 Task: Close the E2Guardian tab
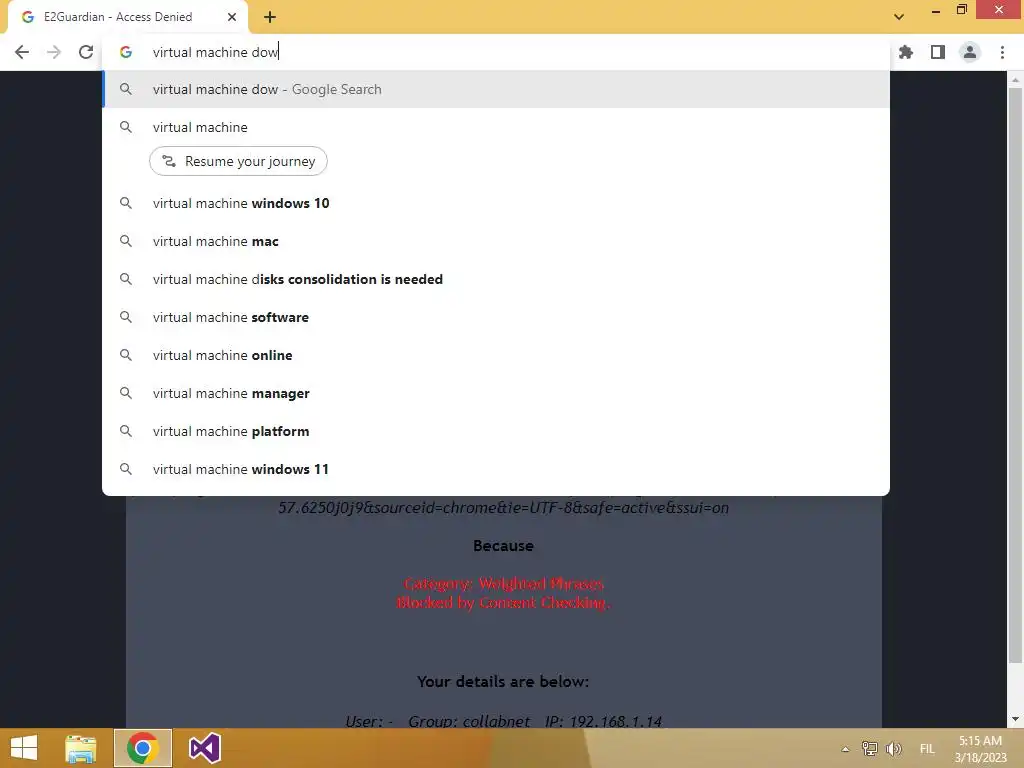[232, 17]
